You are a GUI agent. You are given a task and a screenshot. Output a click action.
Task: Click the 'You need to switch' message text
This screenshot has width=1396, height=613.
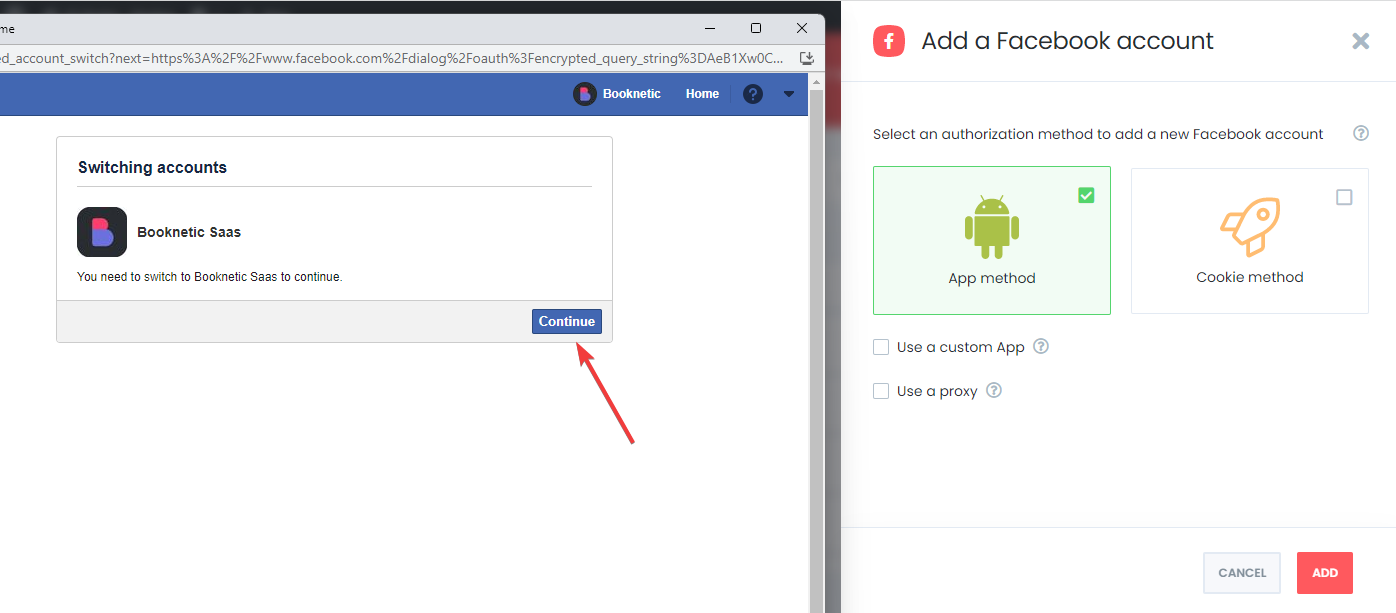(x=210, y=277)
